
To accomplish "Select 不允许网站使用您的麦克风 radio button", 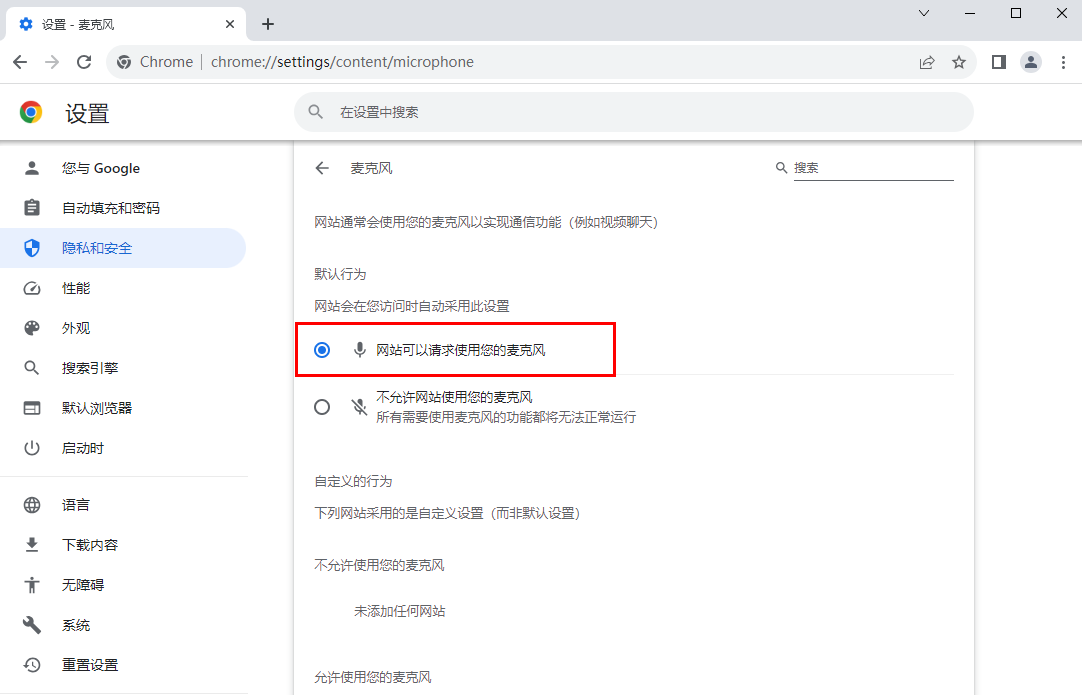I will click(322, 407).
